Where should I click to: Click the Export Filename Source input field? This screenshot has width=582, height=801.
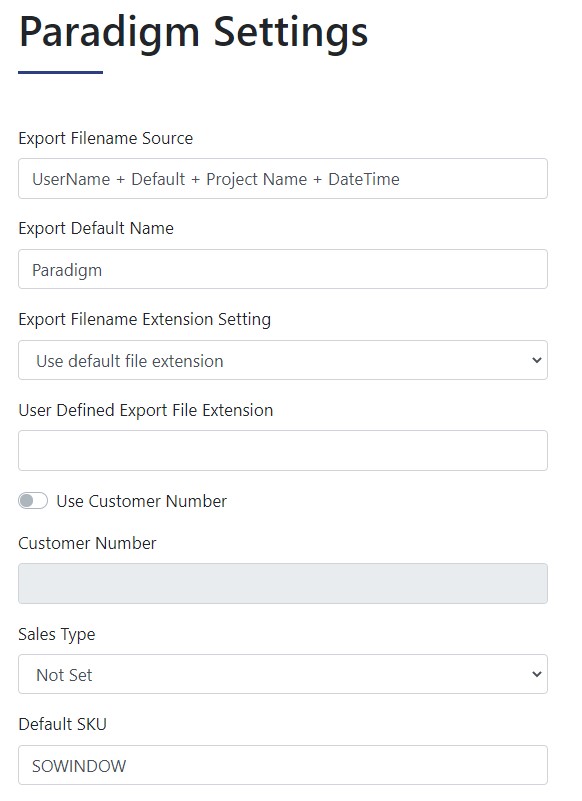[283, 179]
